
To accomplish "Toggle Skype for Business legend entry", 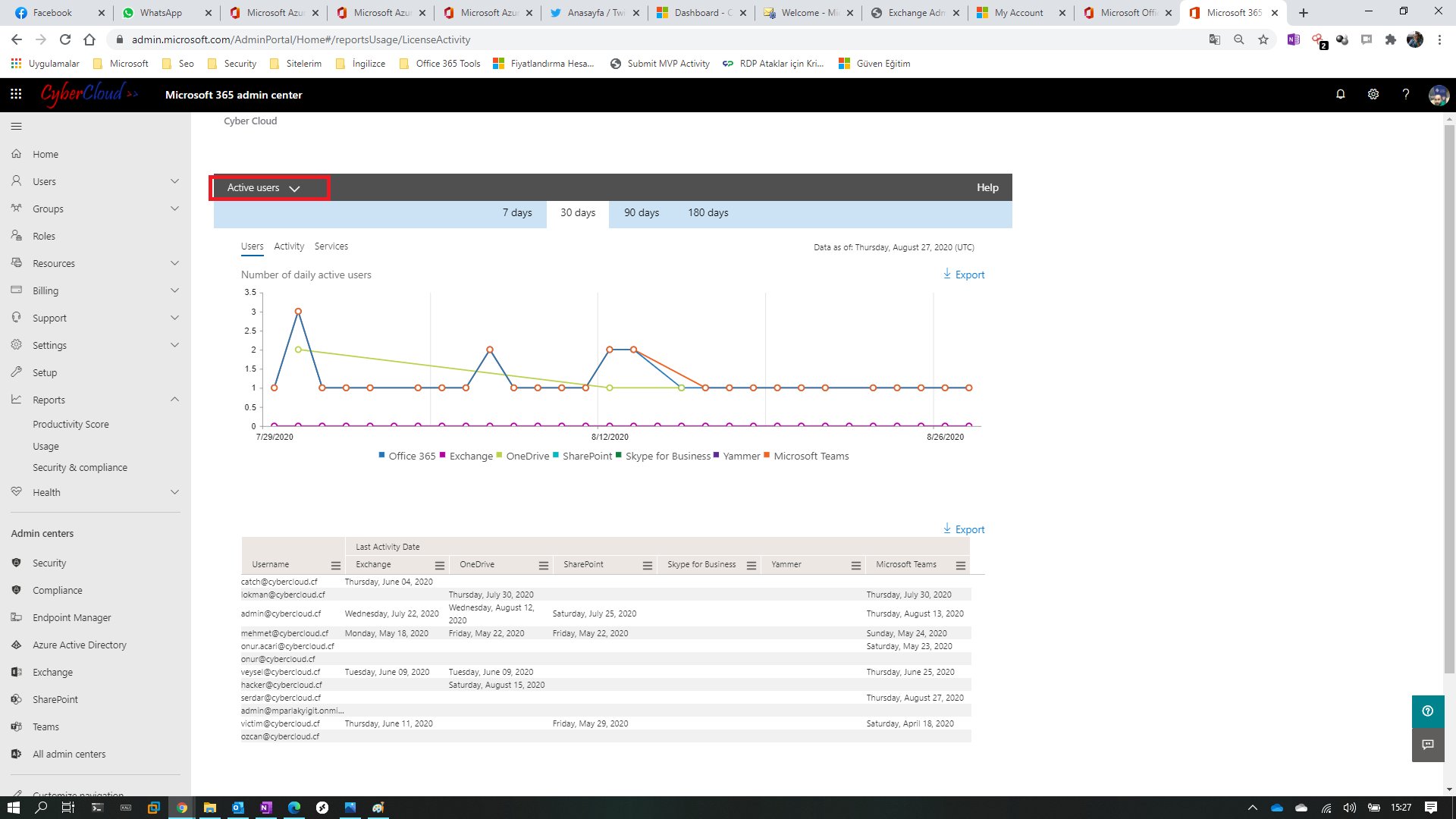I will 663,456.
